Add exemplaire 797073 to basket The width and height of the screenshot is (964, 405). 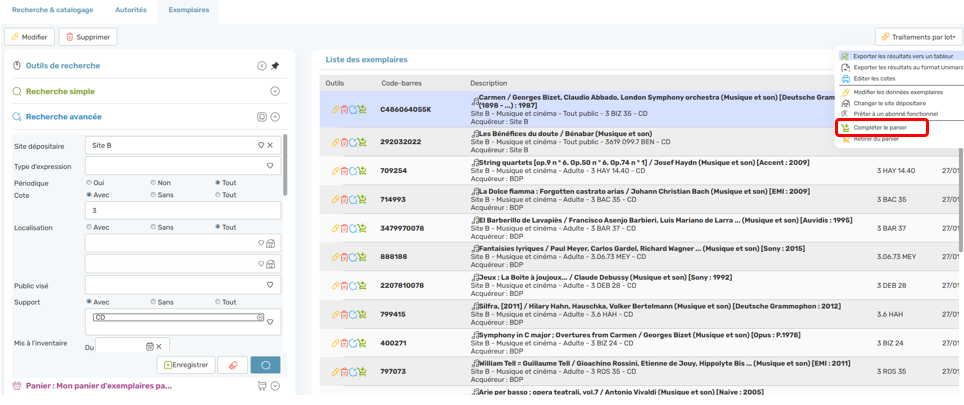click(x=362, y=372)
